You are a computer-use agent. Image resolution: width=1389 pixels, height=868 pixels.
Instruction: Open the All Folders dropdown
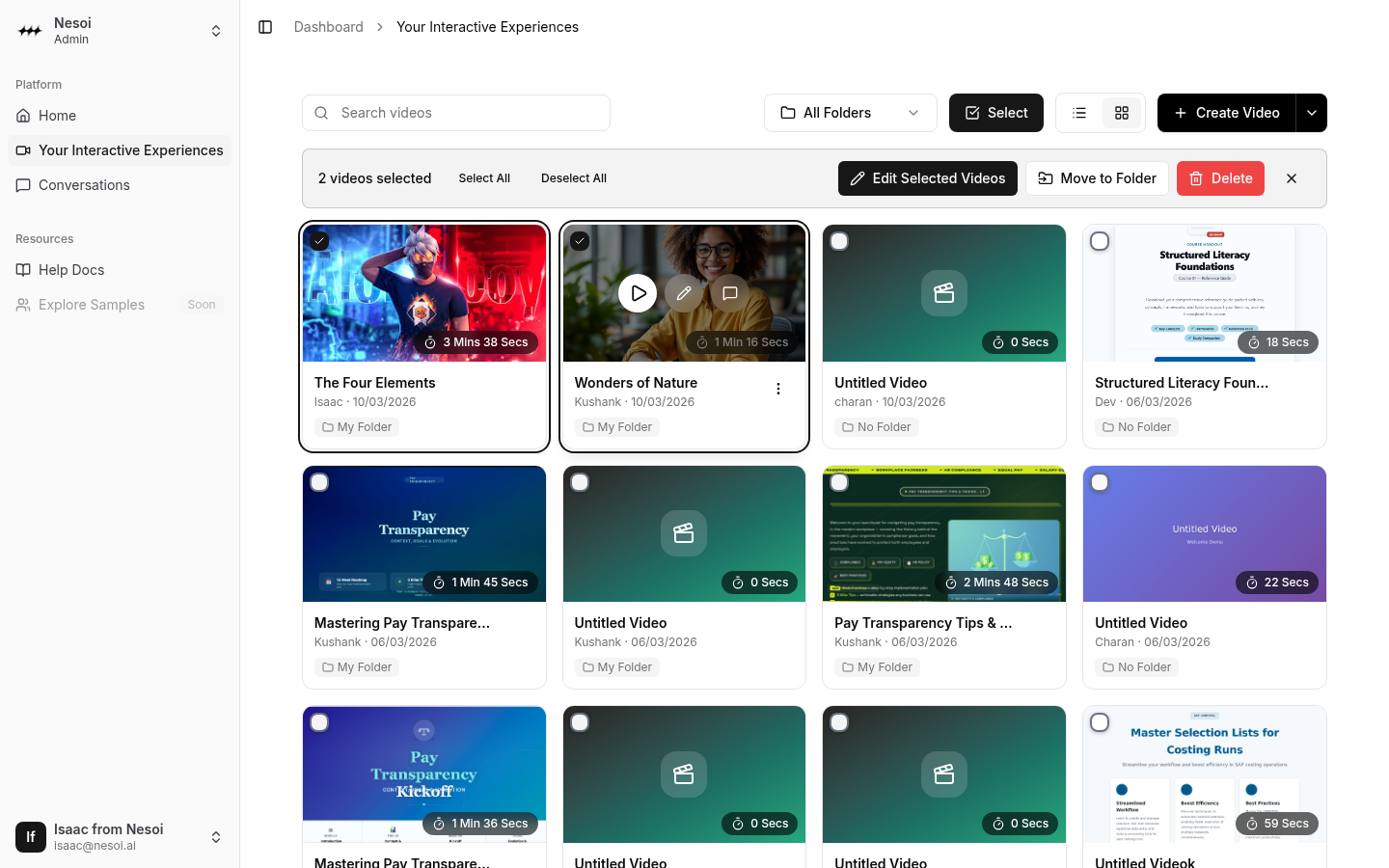(x=850, y=113)
